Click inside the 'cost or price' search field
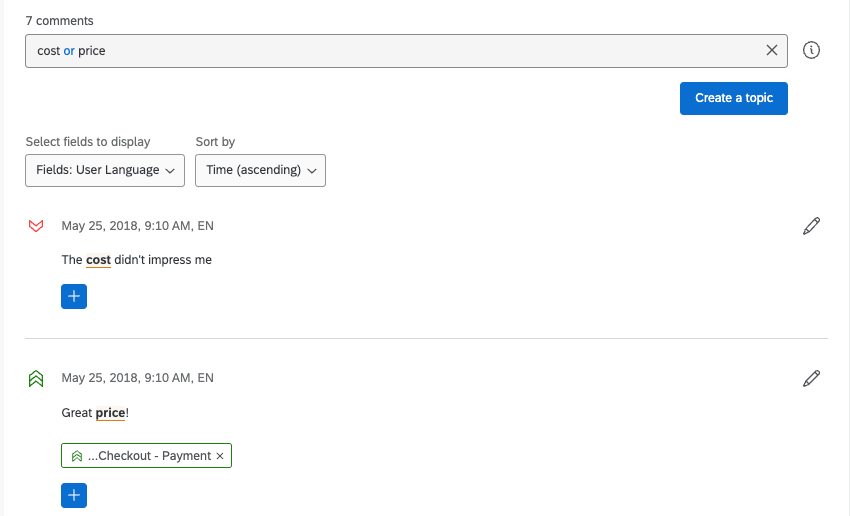850x516 pixels. coord(400,50)
